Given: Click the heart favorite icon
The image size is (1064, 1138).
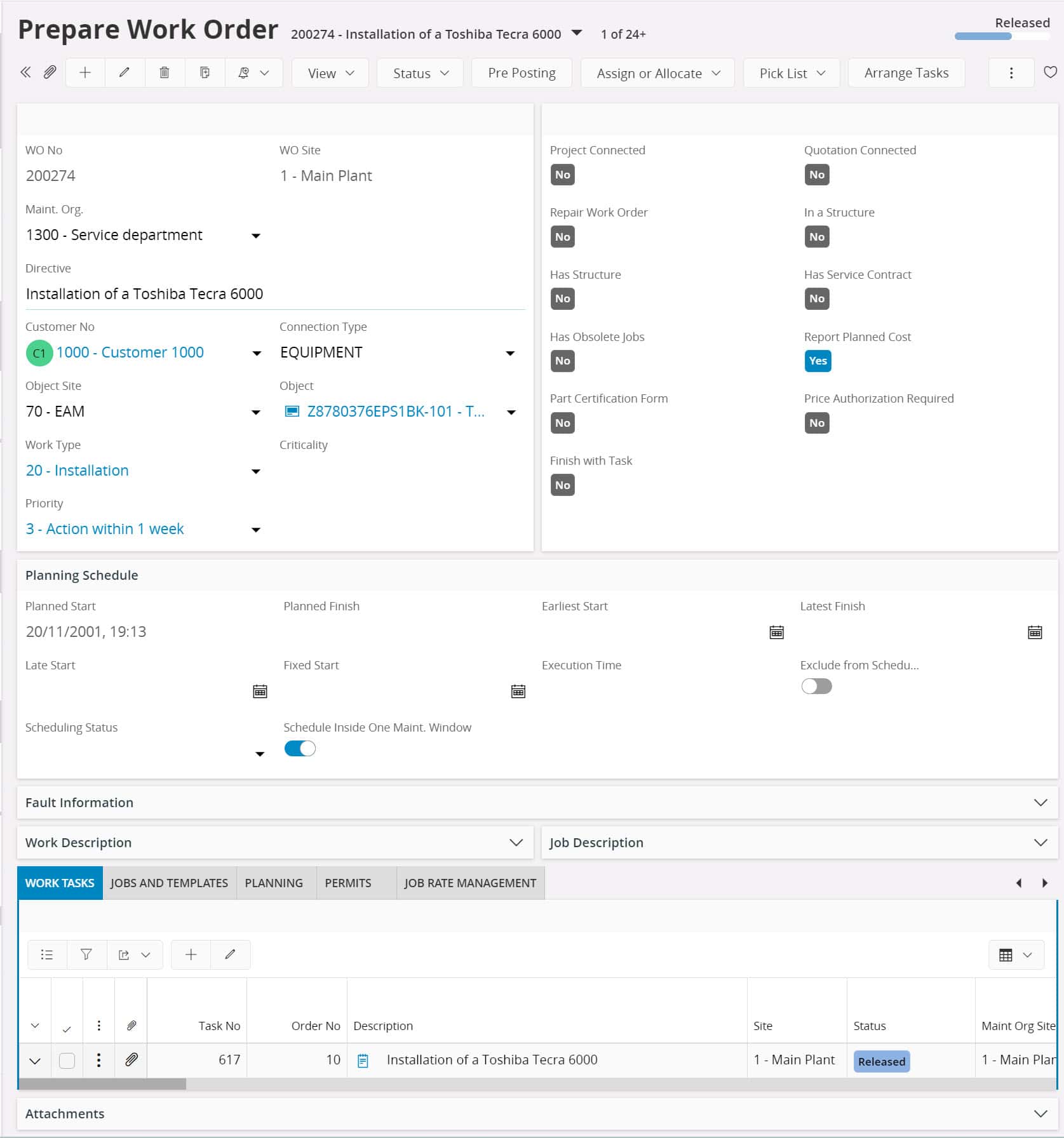Looking at the screenshot, I should (x=1050, y=72).
